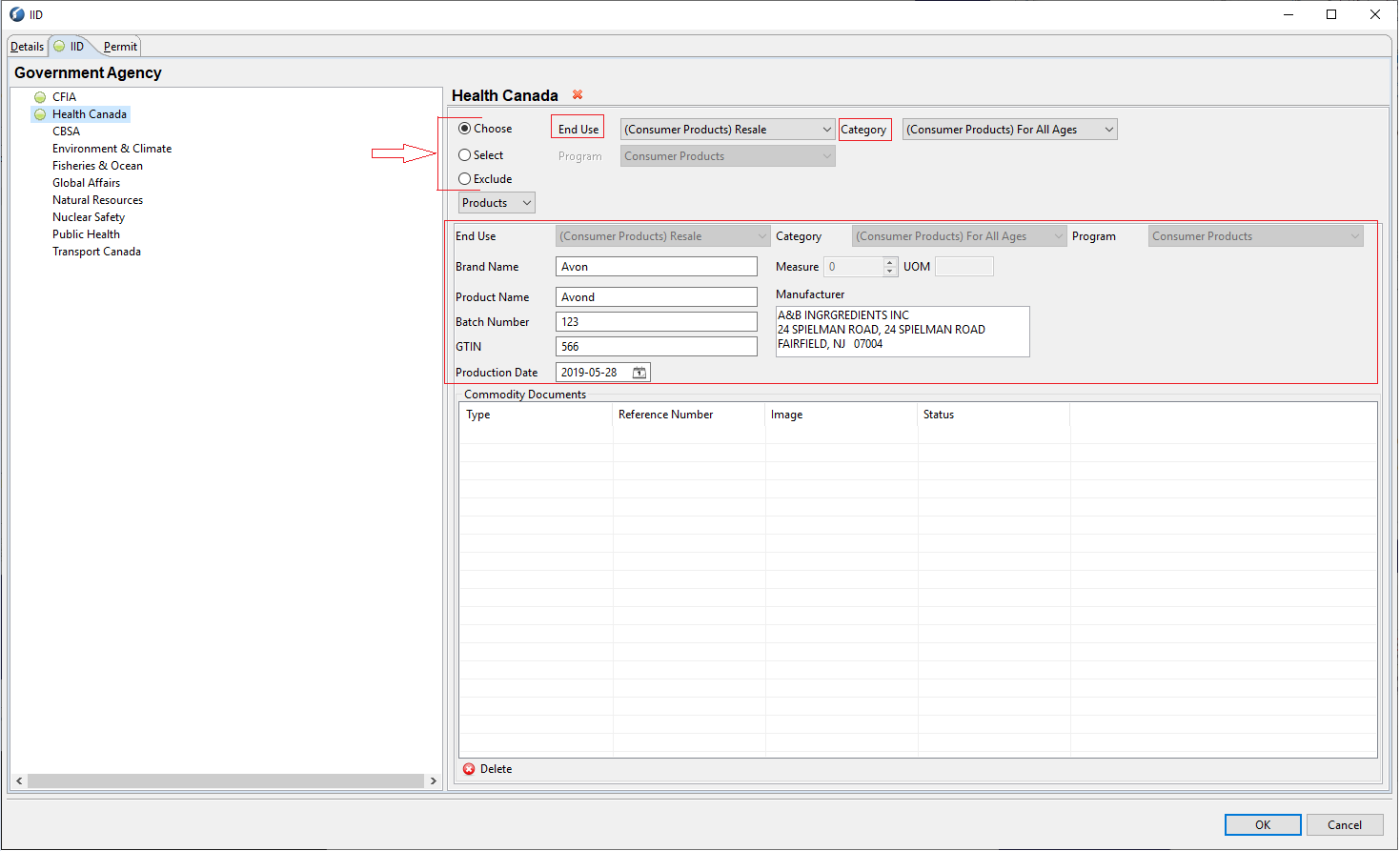Select Public Health agency
This screenshot has height=851, width=1400.
pos(86,234)
